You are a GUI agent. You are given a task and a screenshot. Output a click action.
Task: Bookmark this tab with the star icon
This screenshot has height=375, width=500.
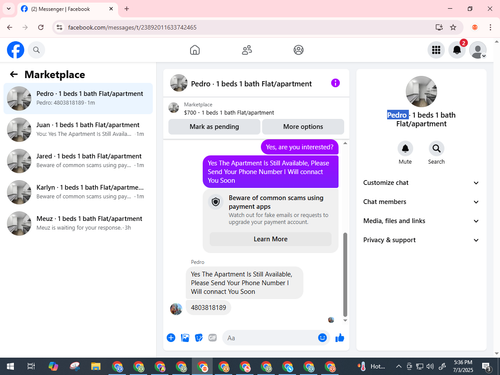point(453,27)
